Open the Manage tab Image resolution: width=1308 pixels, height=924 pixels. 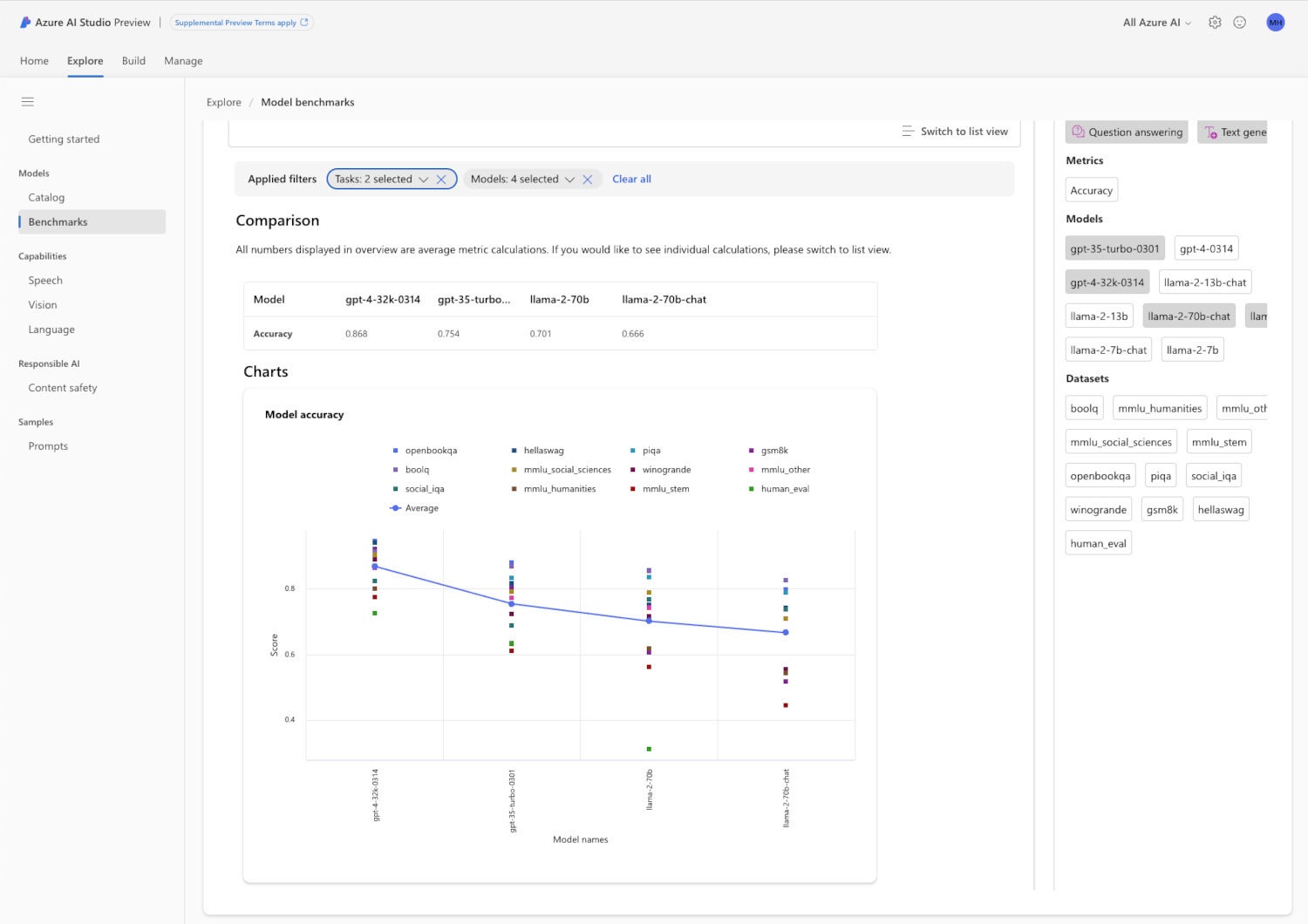183,61
